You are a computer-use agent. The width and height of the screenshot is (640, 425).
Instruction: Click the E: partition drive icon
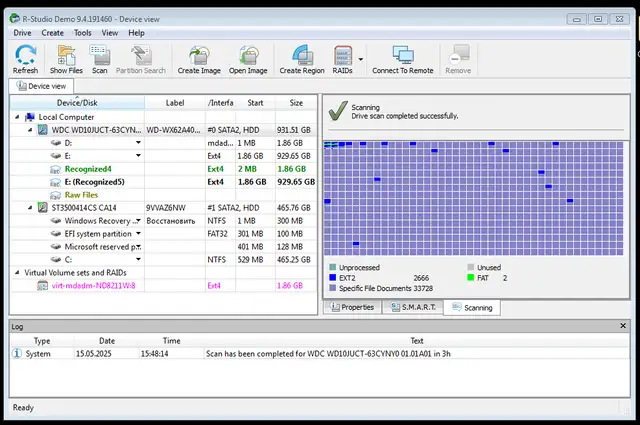pos(56,156)
